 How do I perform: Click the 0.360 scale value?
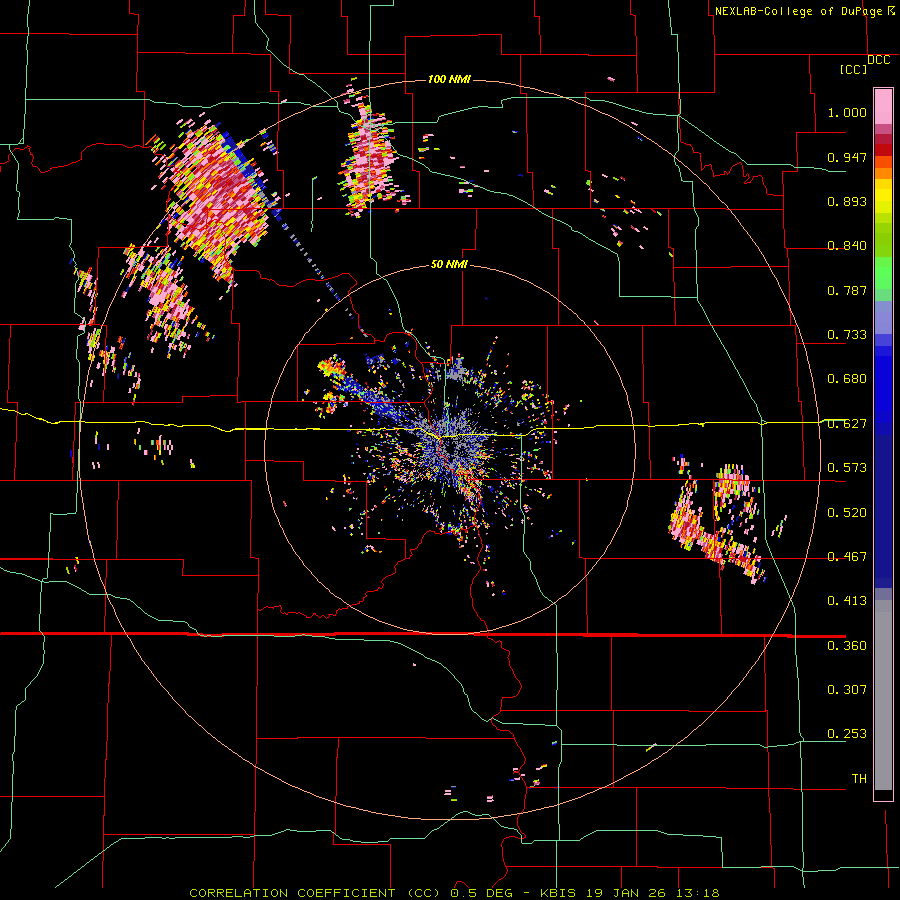847,646
